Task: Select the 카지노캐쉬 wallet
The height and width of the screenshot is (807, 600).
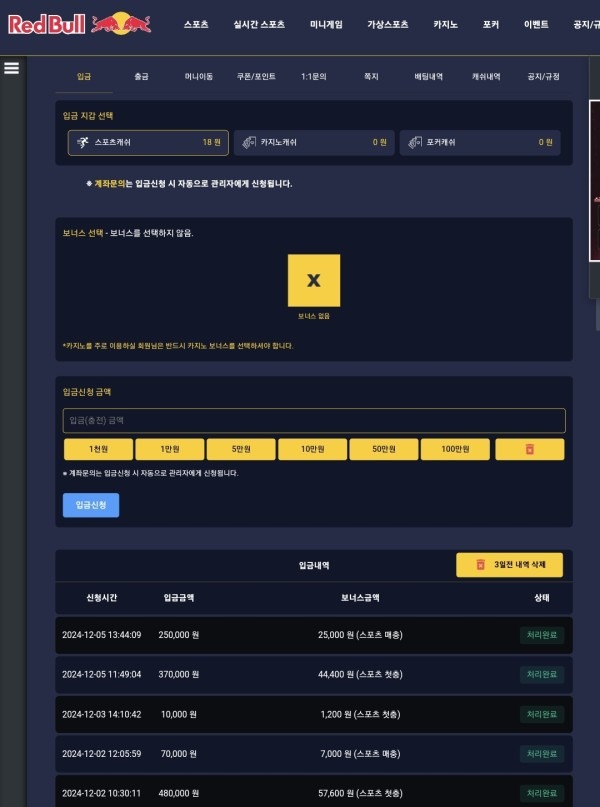Action: point(314,142)
